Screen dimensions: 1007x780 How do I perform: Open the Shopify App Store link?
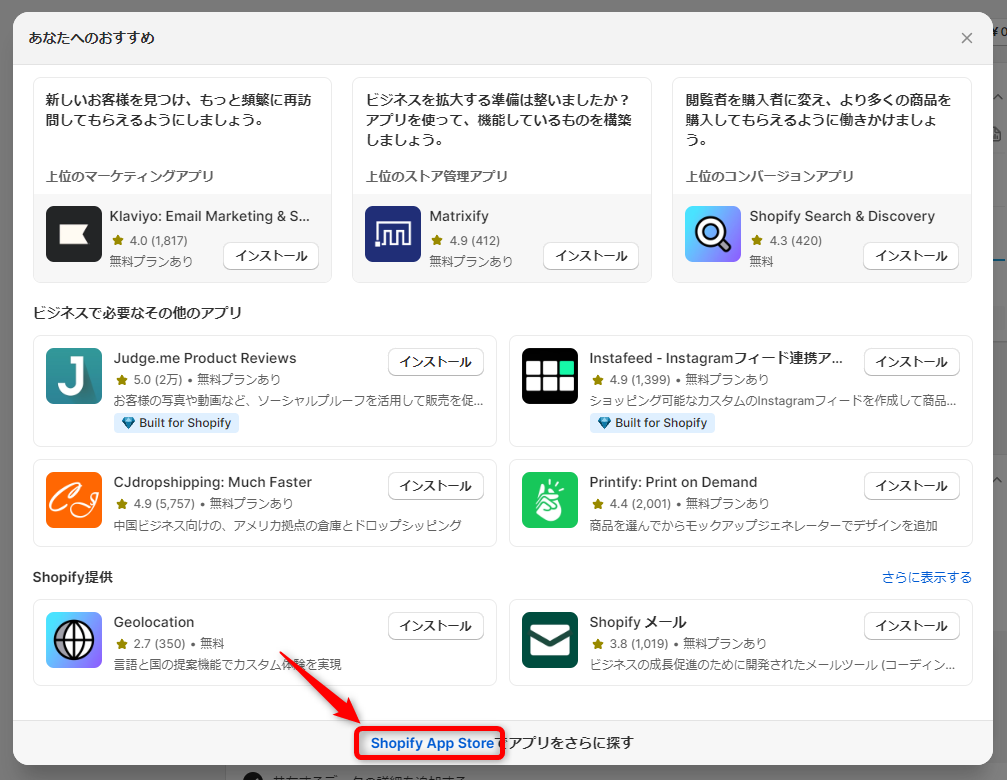click(432, 743)
